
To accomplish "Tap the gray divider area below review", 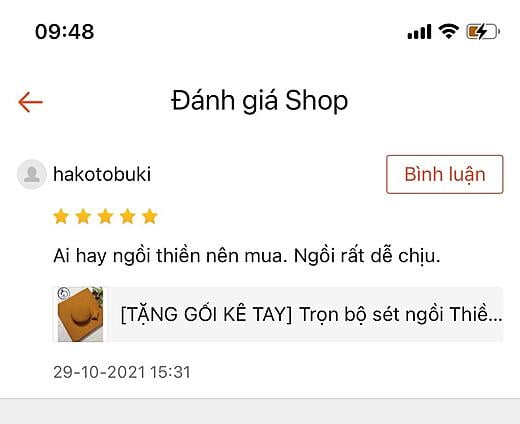I will (260, 411).
